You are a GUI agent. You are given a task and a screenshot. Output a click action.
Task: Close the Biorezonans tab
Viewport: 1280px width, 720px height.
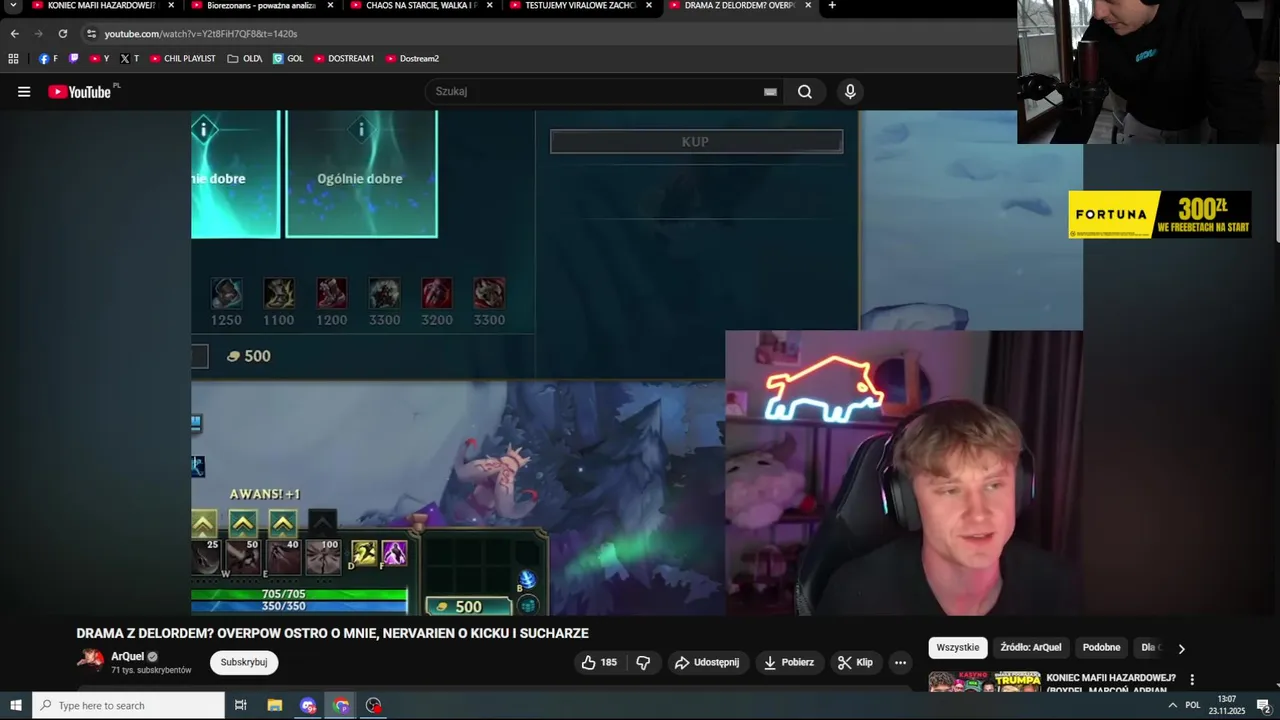pyautogui.click(x=330, y=6)
